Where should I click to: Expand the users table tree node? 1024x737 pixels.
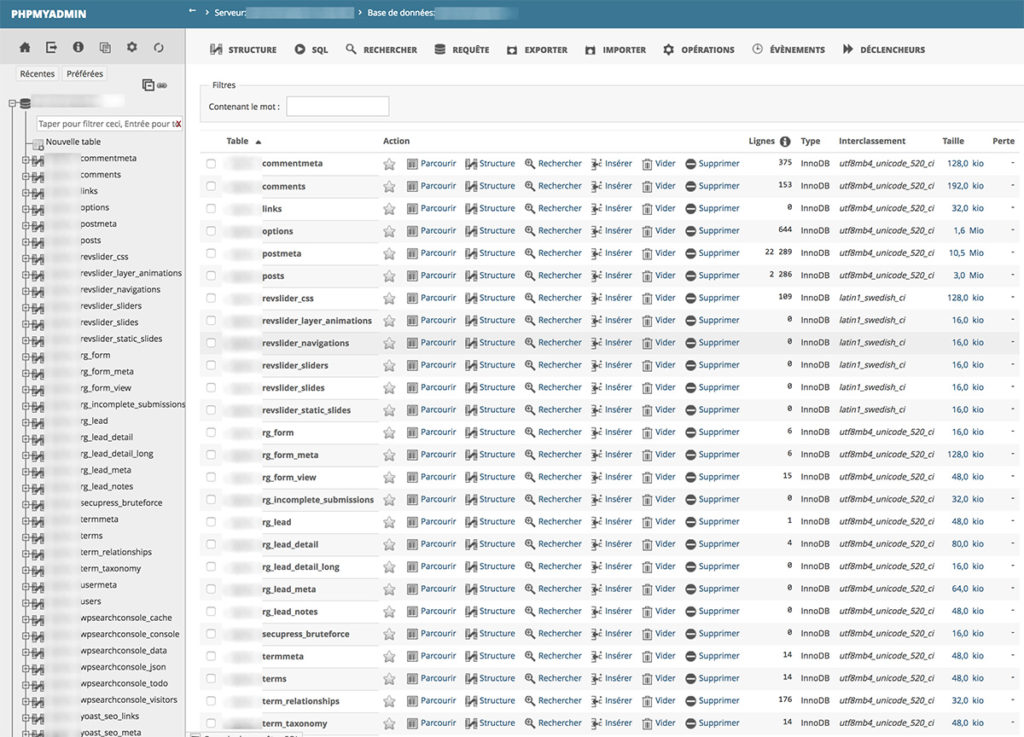click(x=25, y=603)
